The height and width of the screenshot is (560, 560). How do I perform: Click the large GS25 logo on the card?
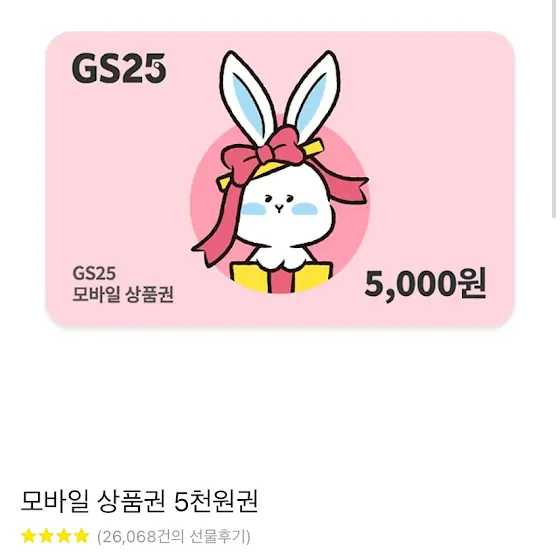coord(119,68)
